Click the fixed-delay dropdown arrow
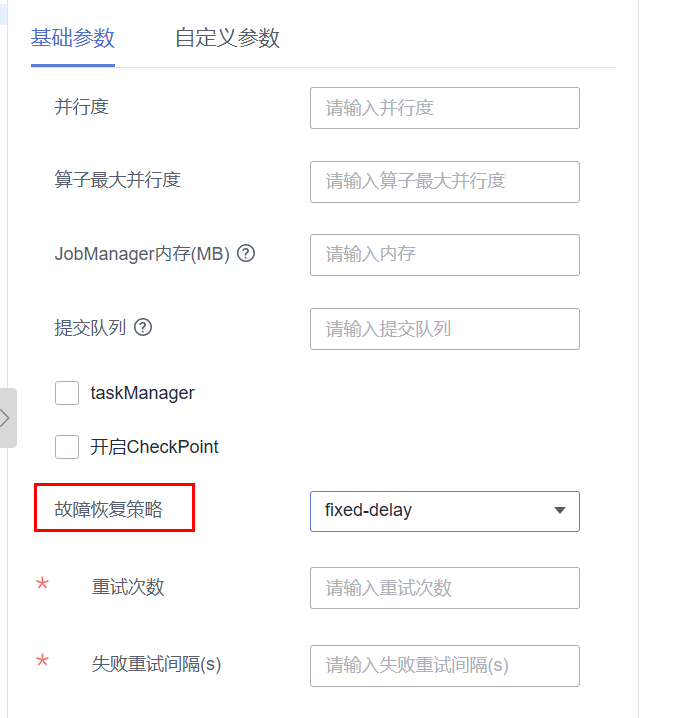The width and height of the screenshot is (679, 718). (559, 510)
